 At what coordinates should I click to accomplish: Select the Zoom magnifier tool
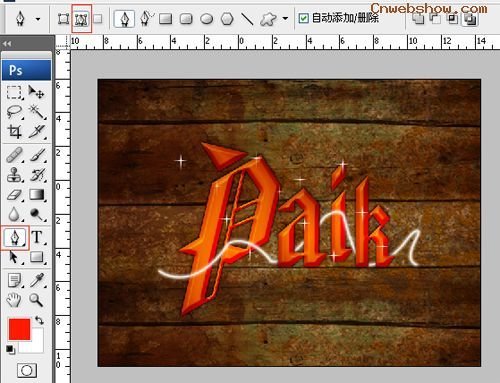coord(36,300)
